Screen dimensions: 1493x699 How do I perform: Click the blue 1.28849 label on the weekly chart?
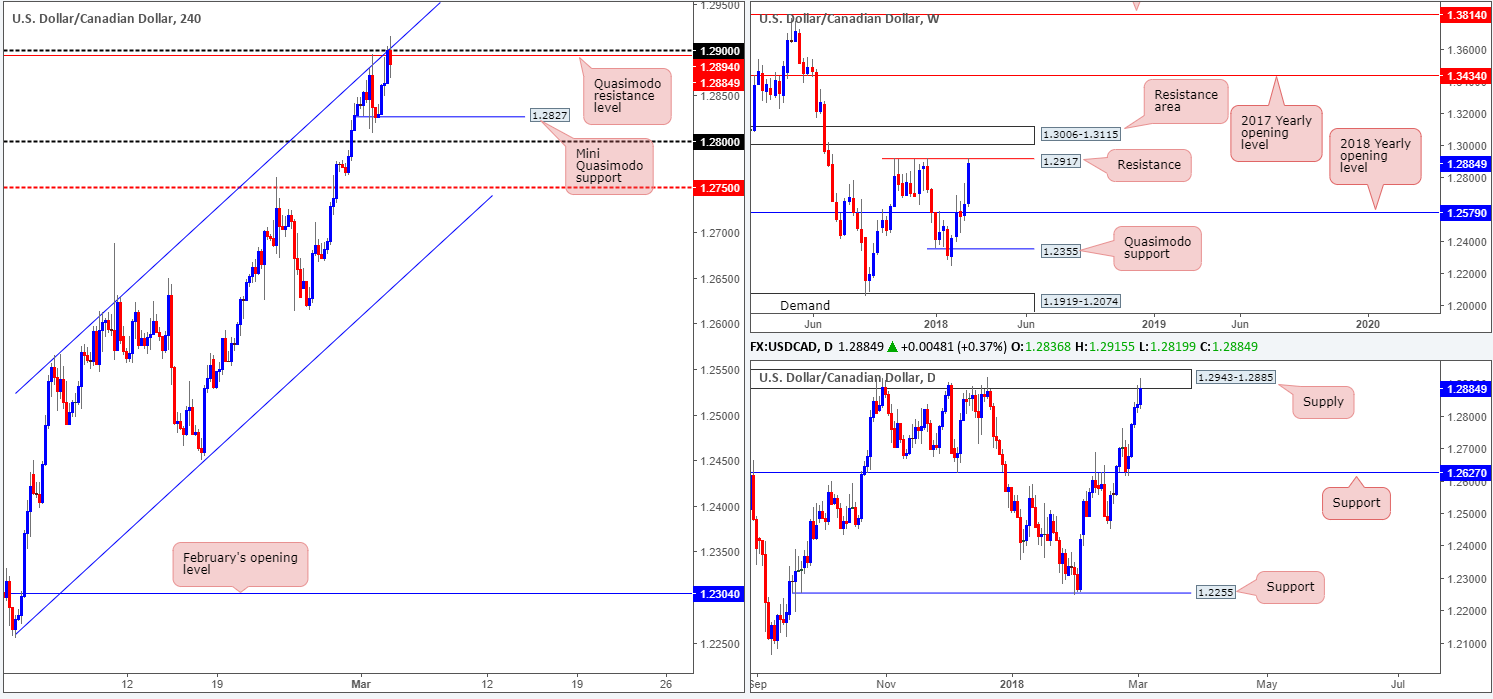coord(1465,163)
